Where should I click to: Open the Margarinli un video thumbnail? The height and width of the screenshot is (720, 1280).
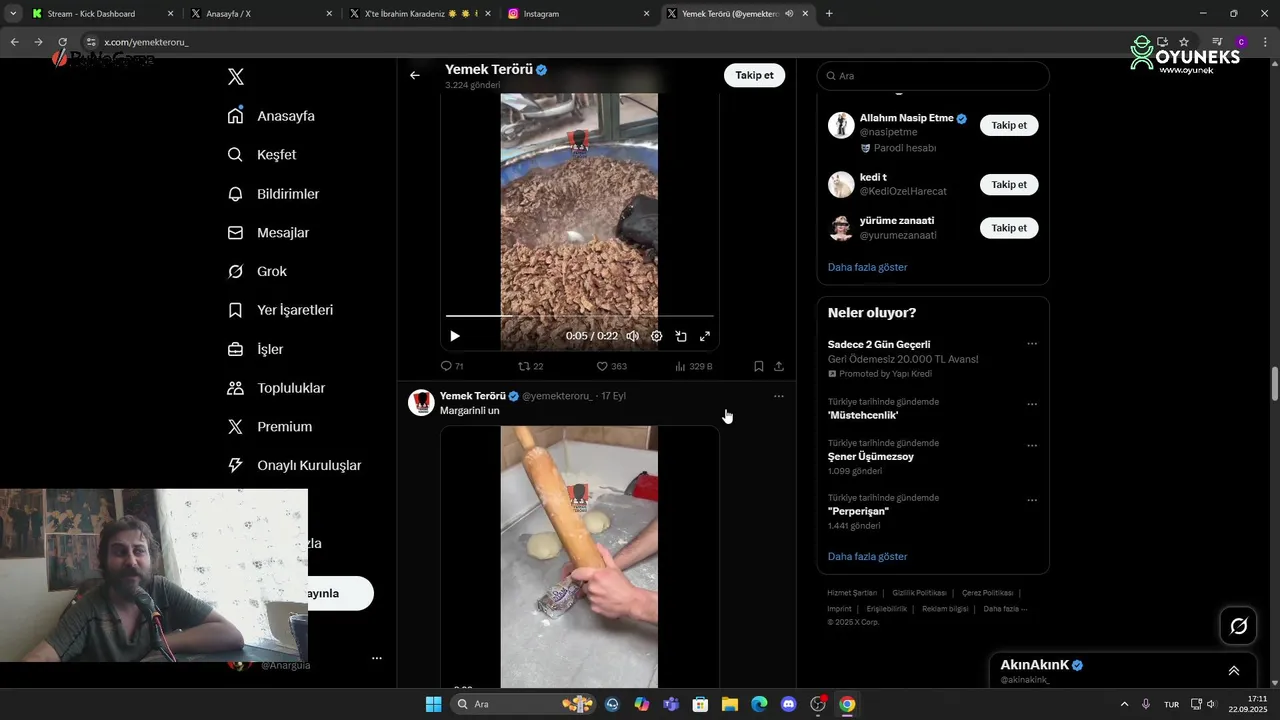click(580, 557)
